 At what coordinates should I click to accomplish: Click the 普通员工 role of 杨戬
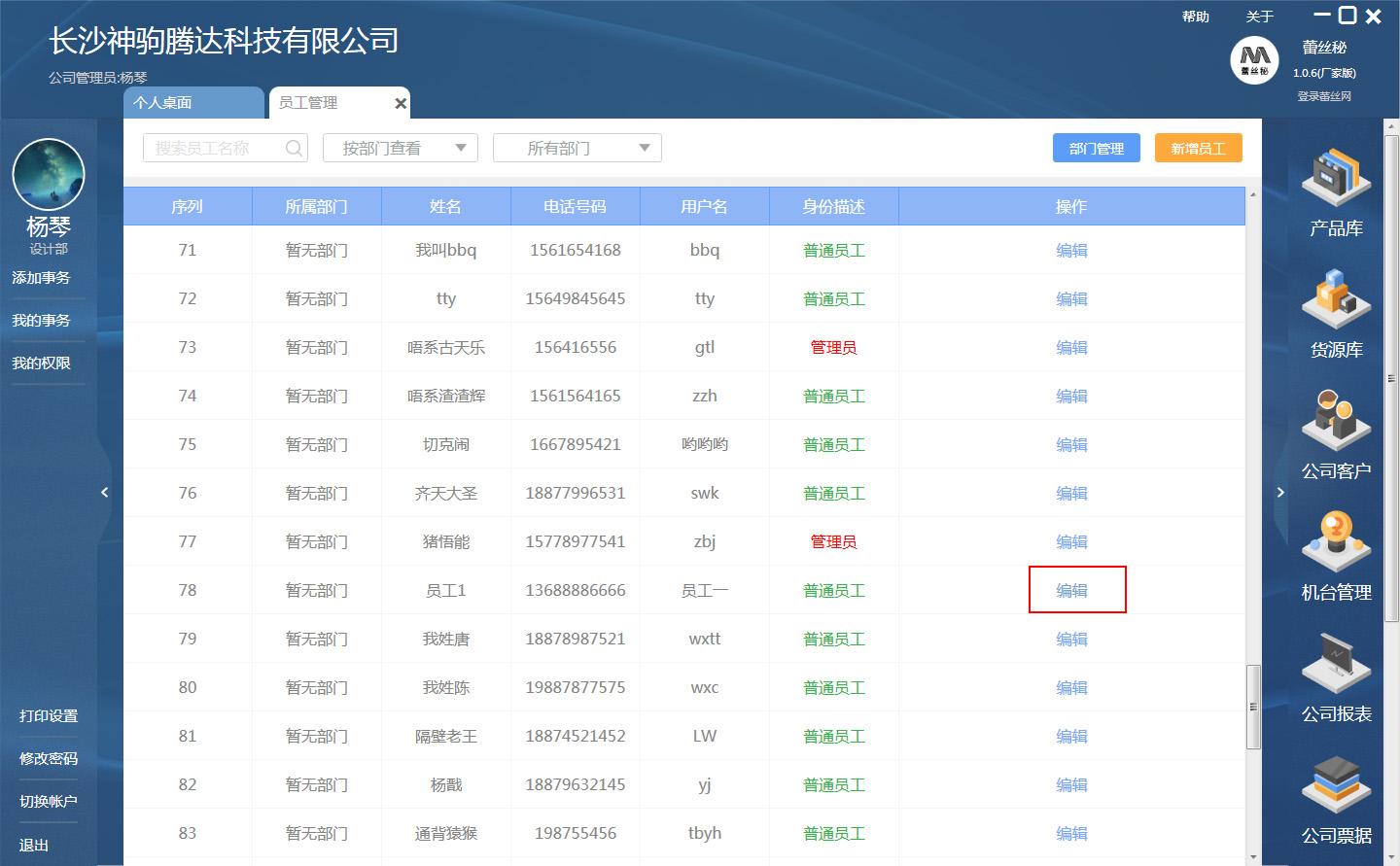(x=834, y=784)
